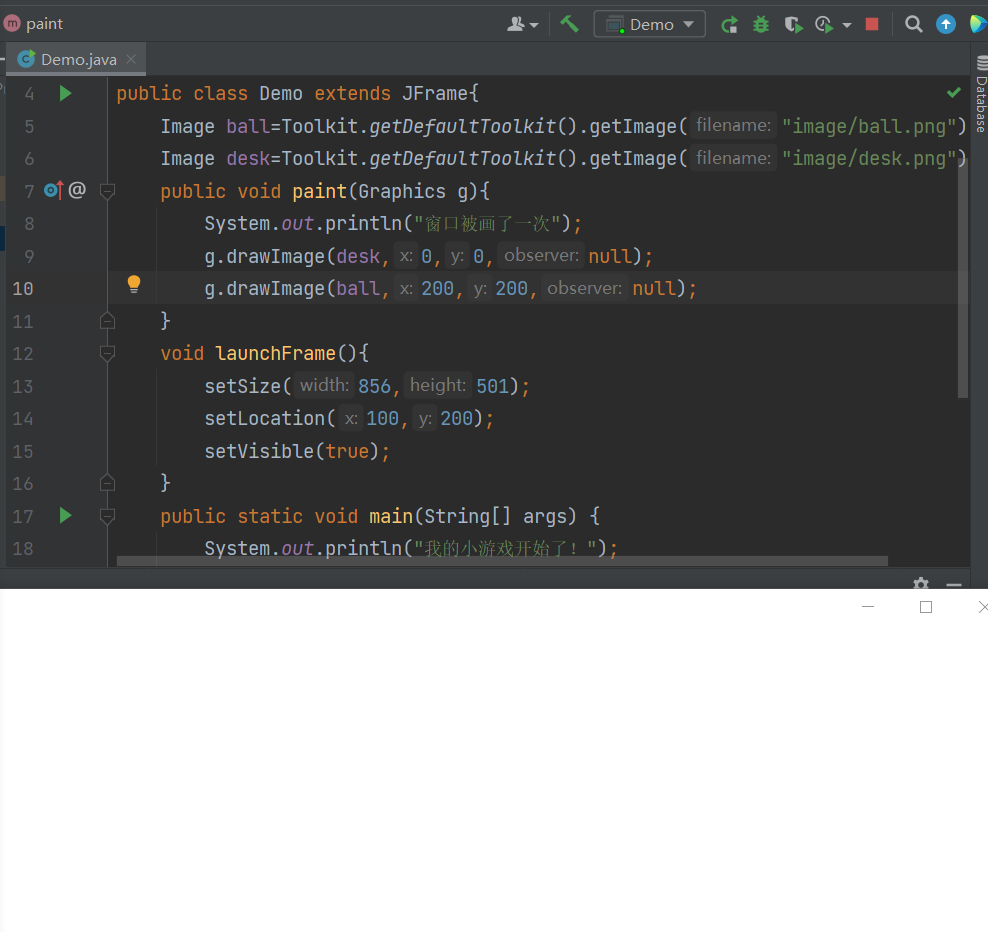Screen dimensions: 988x932
Task: Open Search Everywhere magnifier icon
Action: (x=914, y=25)
